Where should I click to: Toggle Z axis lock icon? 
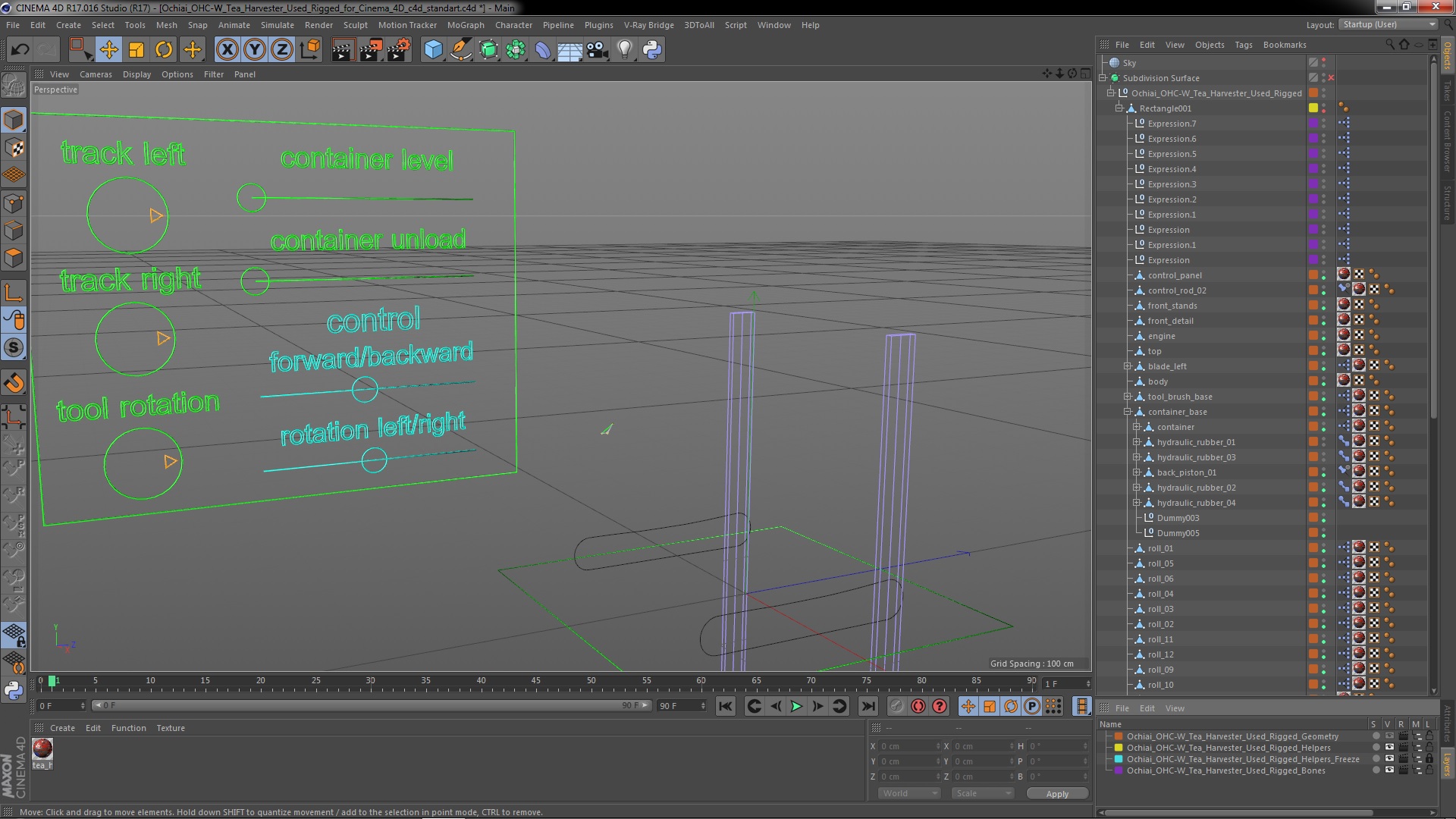[x=282, y=50]
